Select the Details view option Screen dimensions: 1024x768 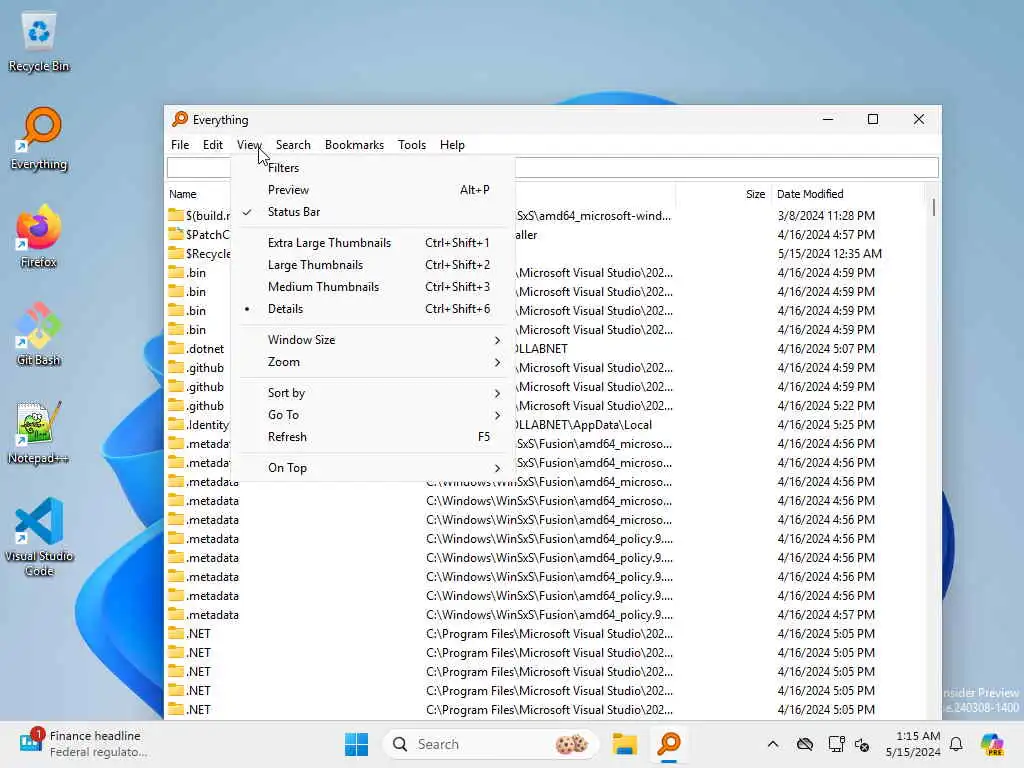(374, 309)
